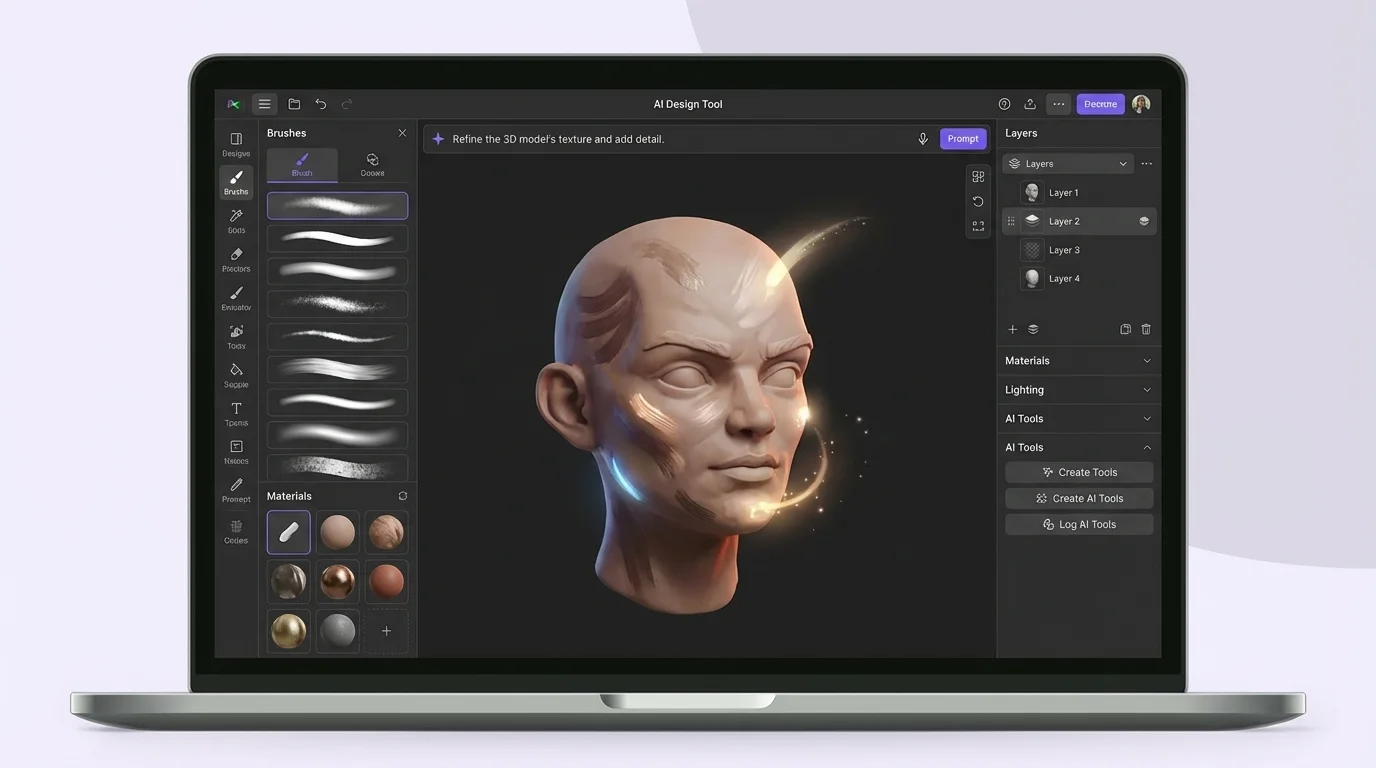Open the hamburger menu in the top toolbar
Image resolution: width=1376 pixels, height=768 pixels.
[264, 103]
